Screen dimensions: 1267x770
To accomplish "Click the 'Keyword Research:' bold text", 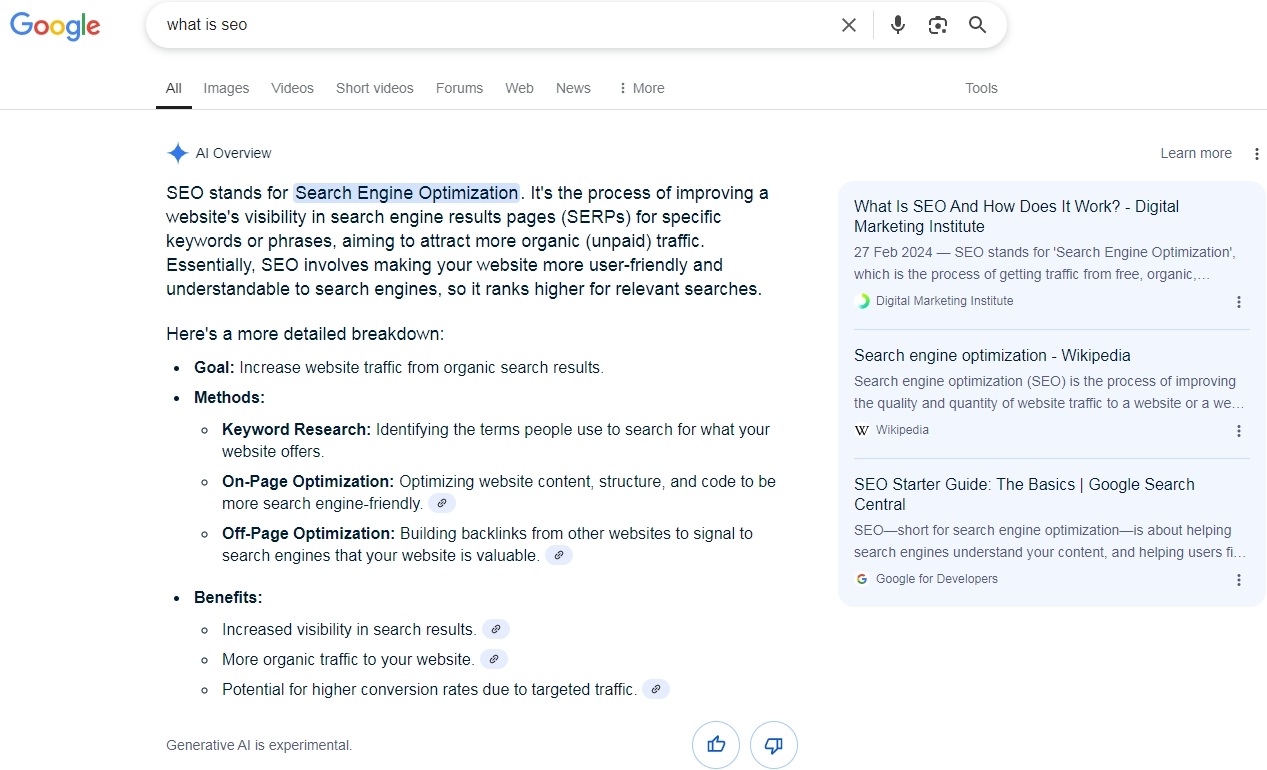I will [296, 429].
